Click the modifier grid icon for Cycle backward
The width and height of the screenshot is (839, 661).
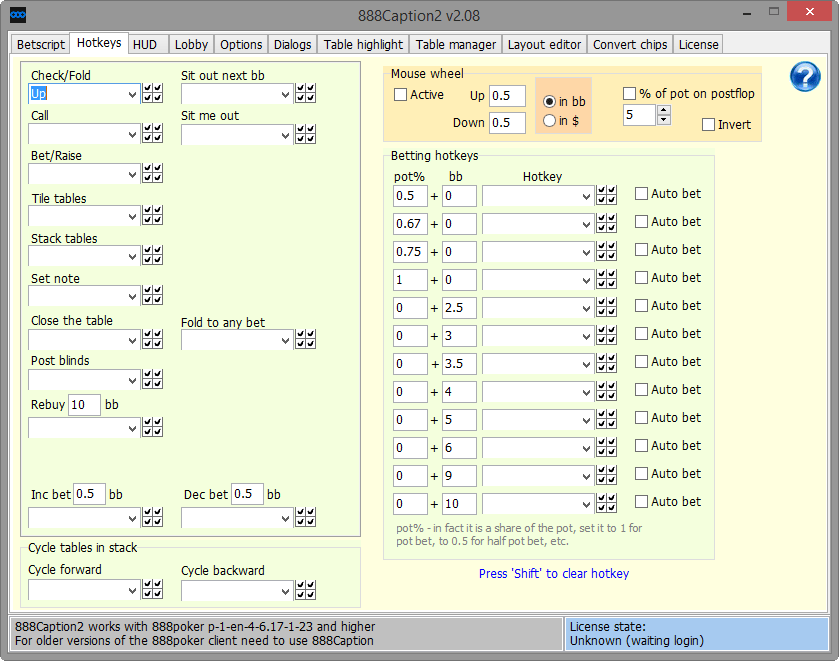coord(306,590)
